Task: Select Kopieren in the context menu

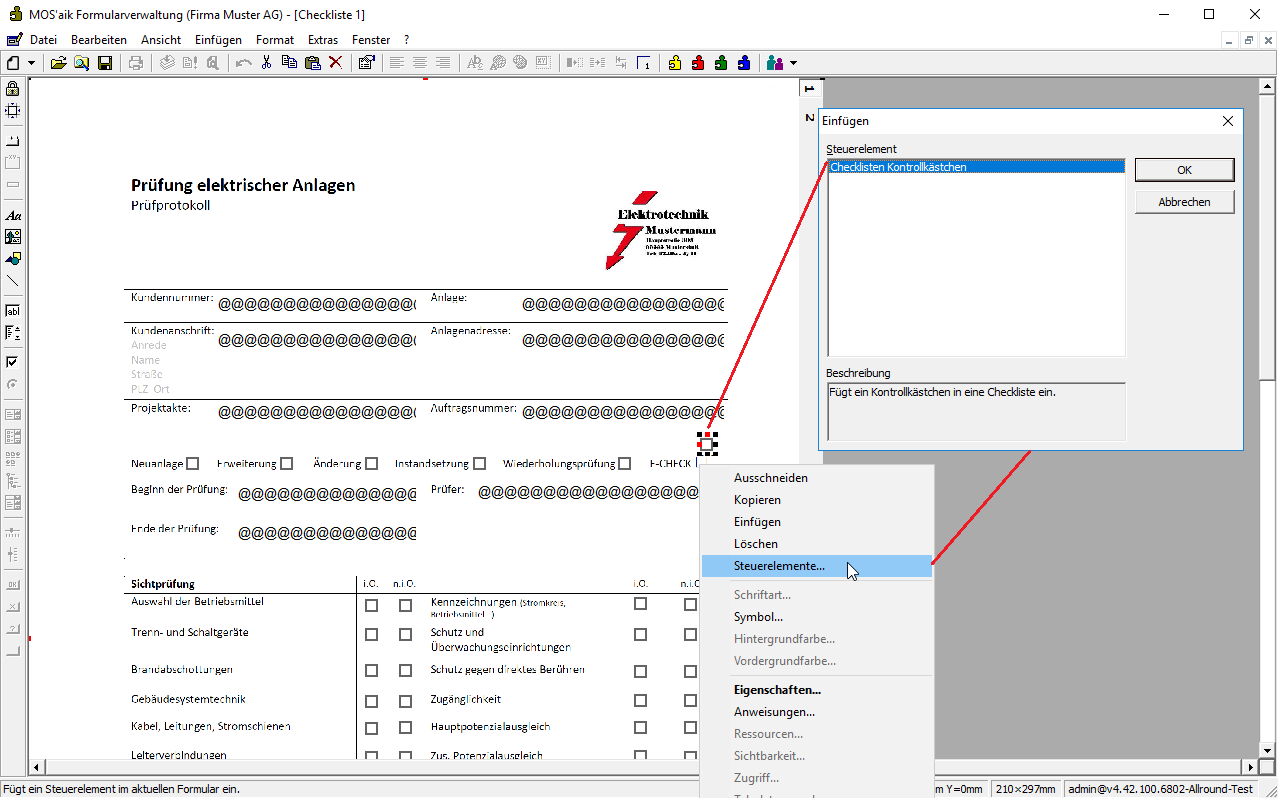Action: [757, 500]
